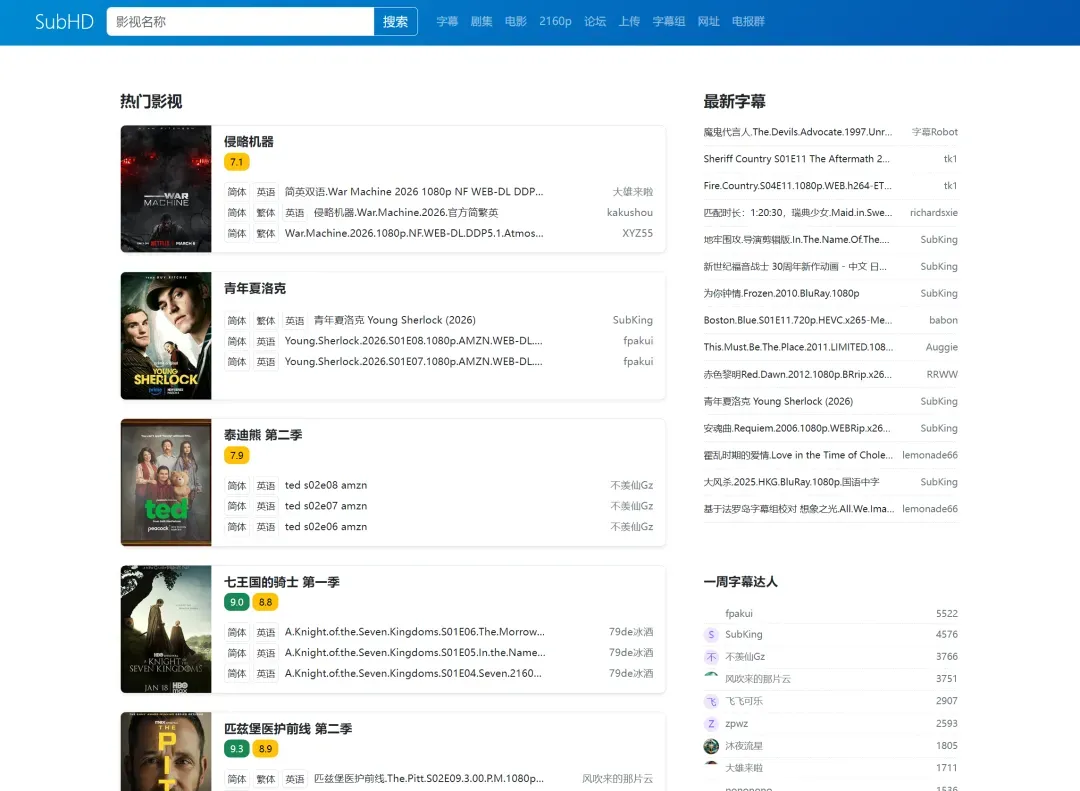This screenshot has height=791, width=1080.
Task: Open the 字幕组 page from navbar
Action: [x=669, y=21]
